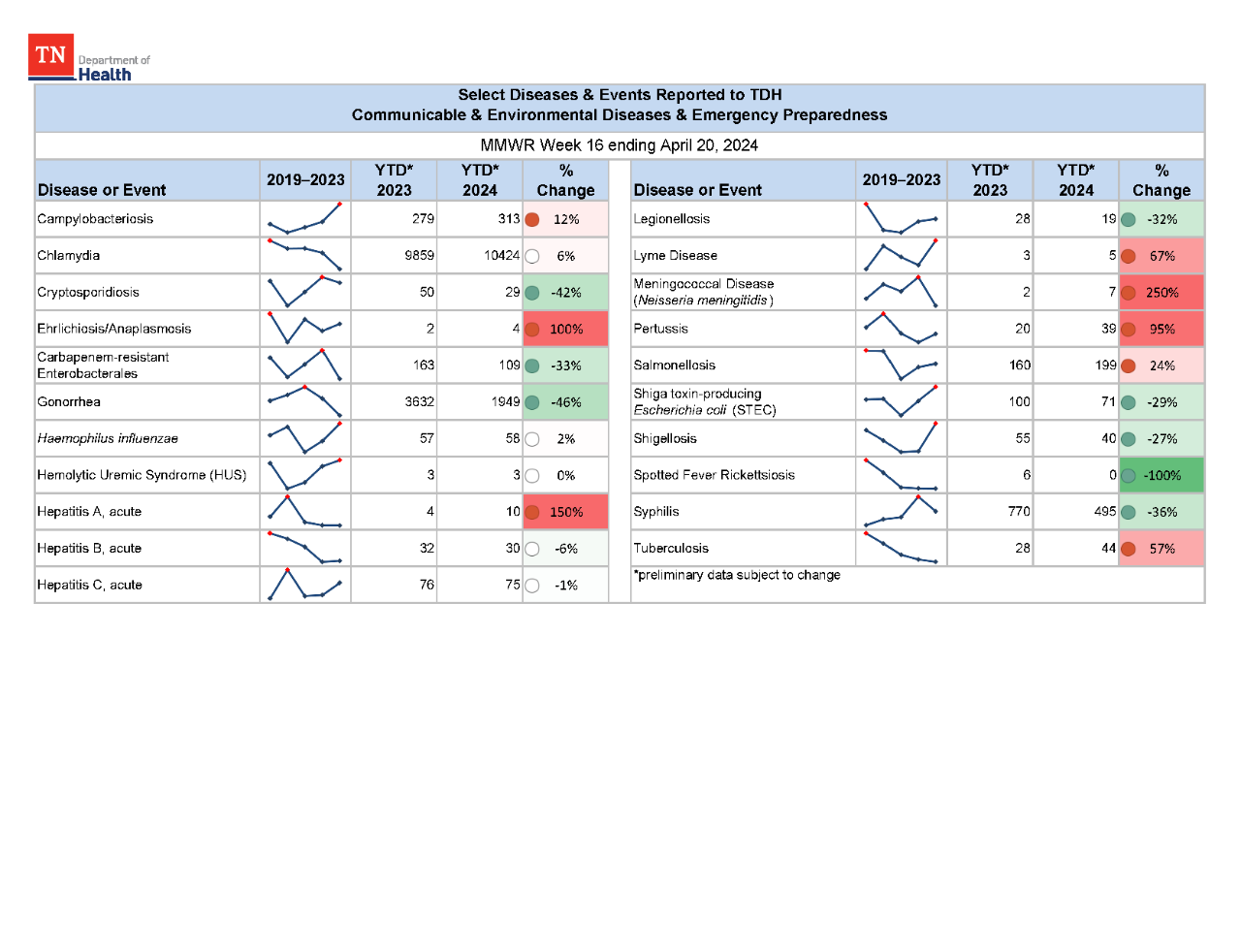Image resolution: width=1241 pixels, height=952 pixels.
Task: Click the 150% change cell for Hepatitis A
Action: (x=566, y=512)
